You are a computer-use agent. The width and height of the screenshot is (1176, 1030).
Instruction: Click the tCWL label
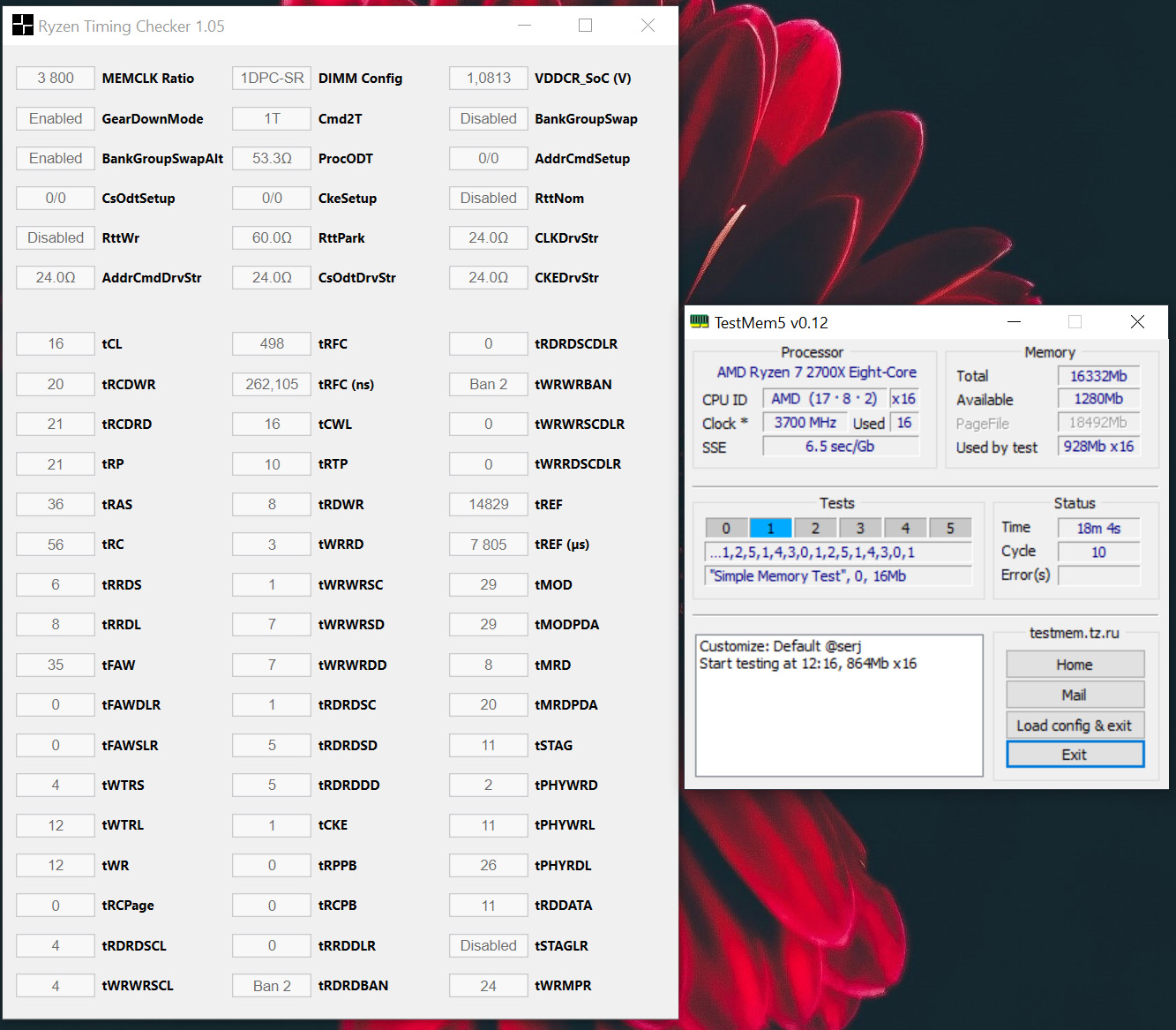point(335,425)
